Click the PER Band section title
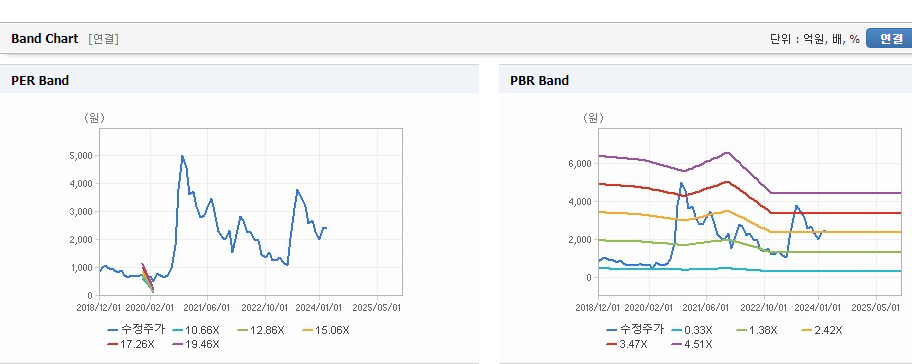 pos(40,81)
